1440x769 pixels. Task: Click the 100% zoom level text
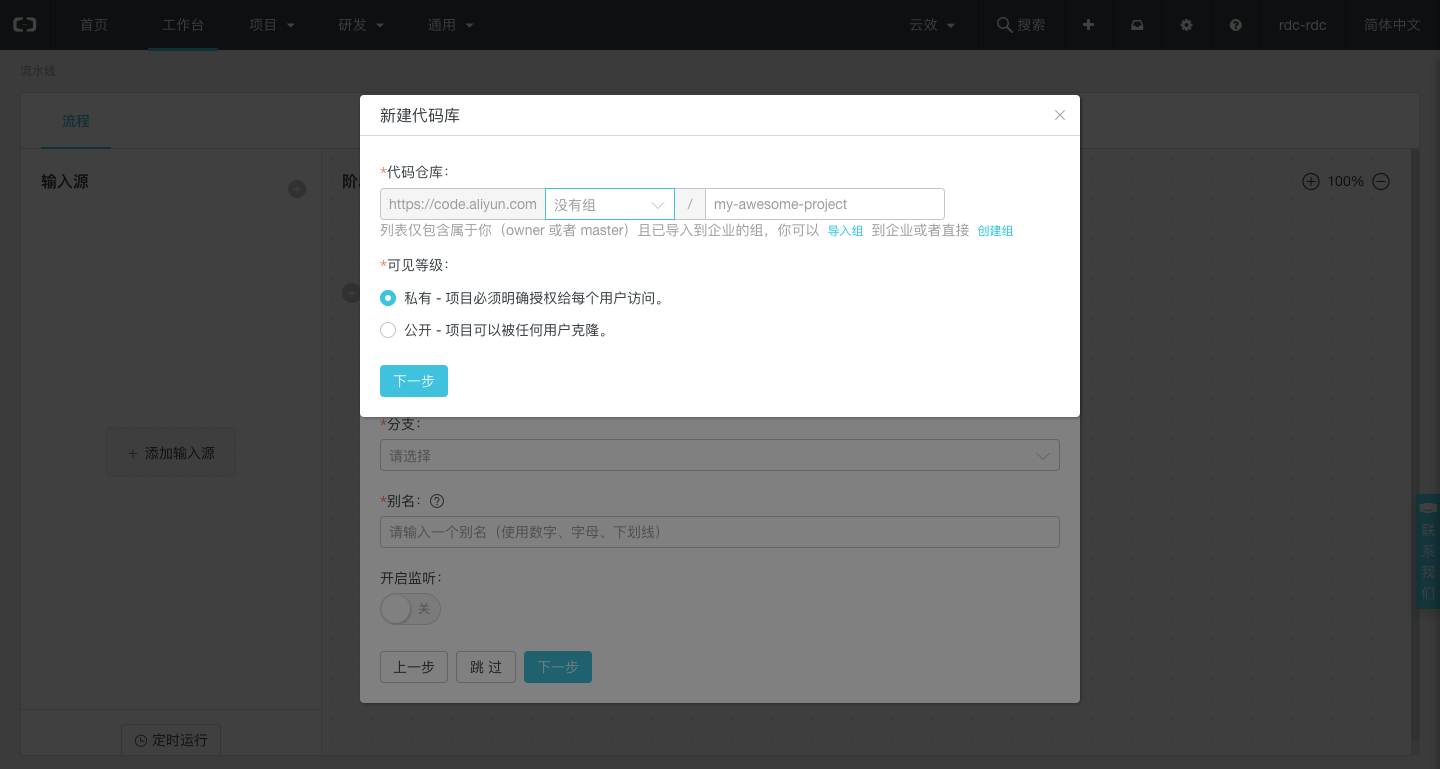[x=1346, y=181]
